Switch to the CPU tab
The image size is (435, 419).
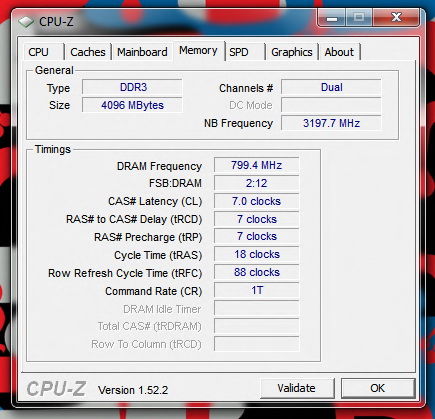(43, 52)
